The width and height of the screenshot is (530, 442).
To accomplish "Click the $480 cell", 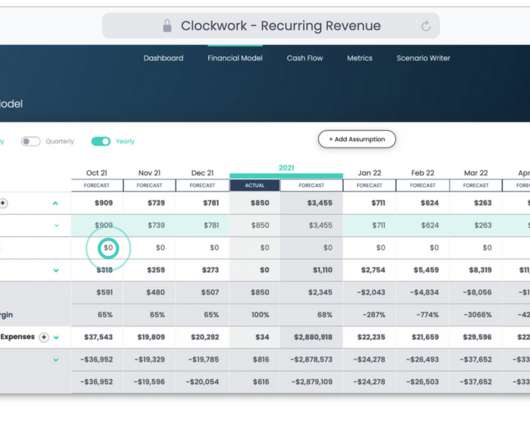I will (x=155, y=292).
